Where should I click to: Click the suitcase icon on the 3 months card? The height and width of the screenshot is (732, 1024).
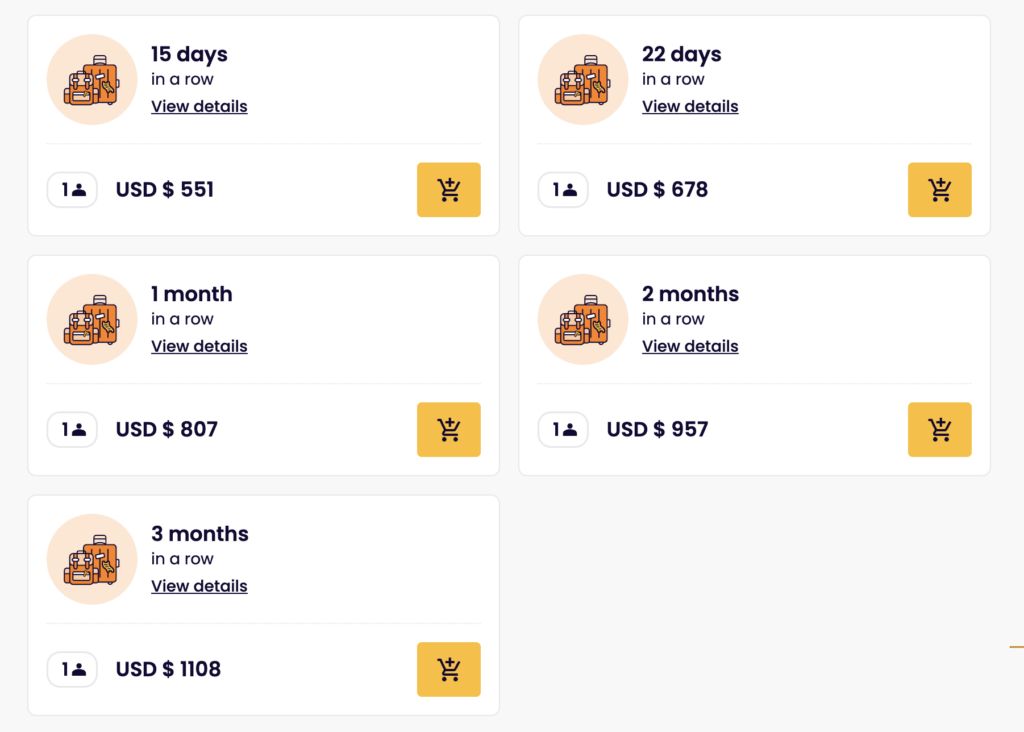click(x=91, y=559)
